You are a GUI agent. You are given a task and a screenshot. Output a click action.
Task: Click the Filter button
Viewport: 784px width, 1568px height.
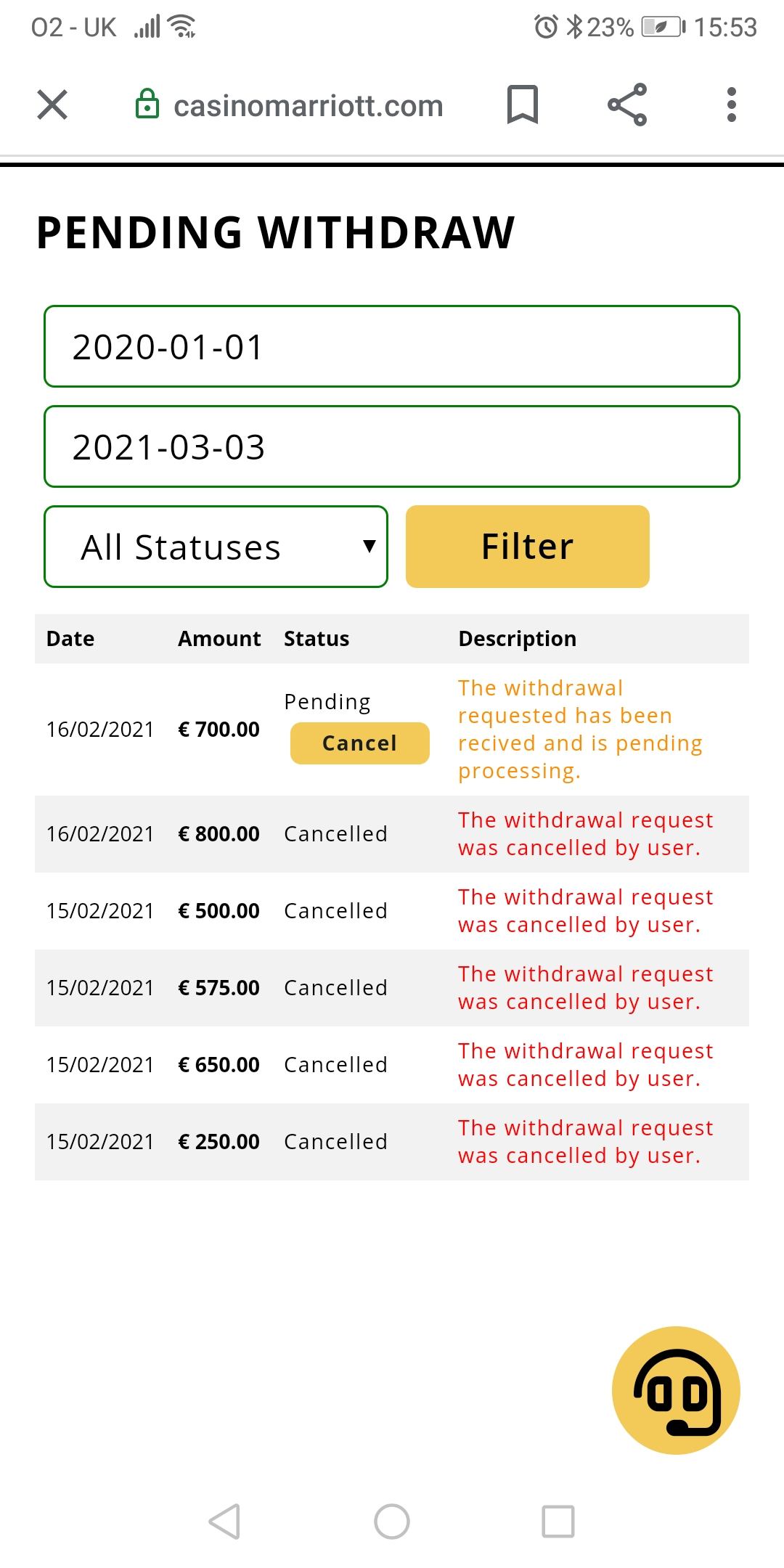(x=527, y=547)
